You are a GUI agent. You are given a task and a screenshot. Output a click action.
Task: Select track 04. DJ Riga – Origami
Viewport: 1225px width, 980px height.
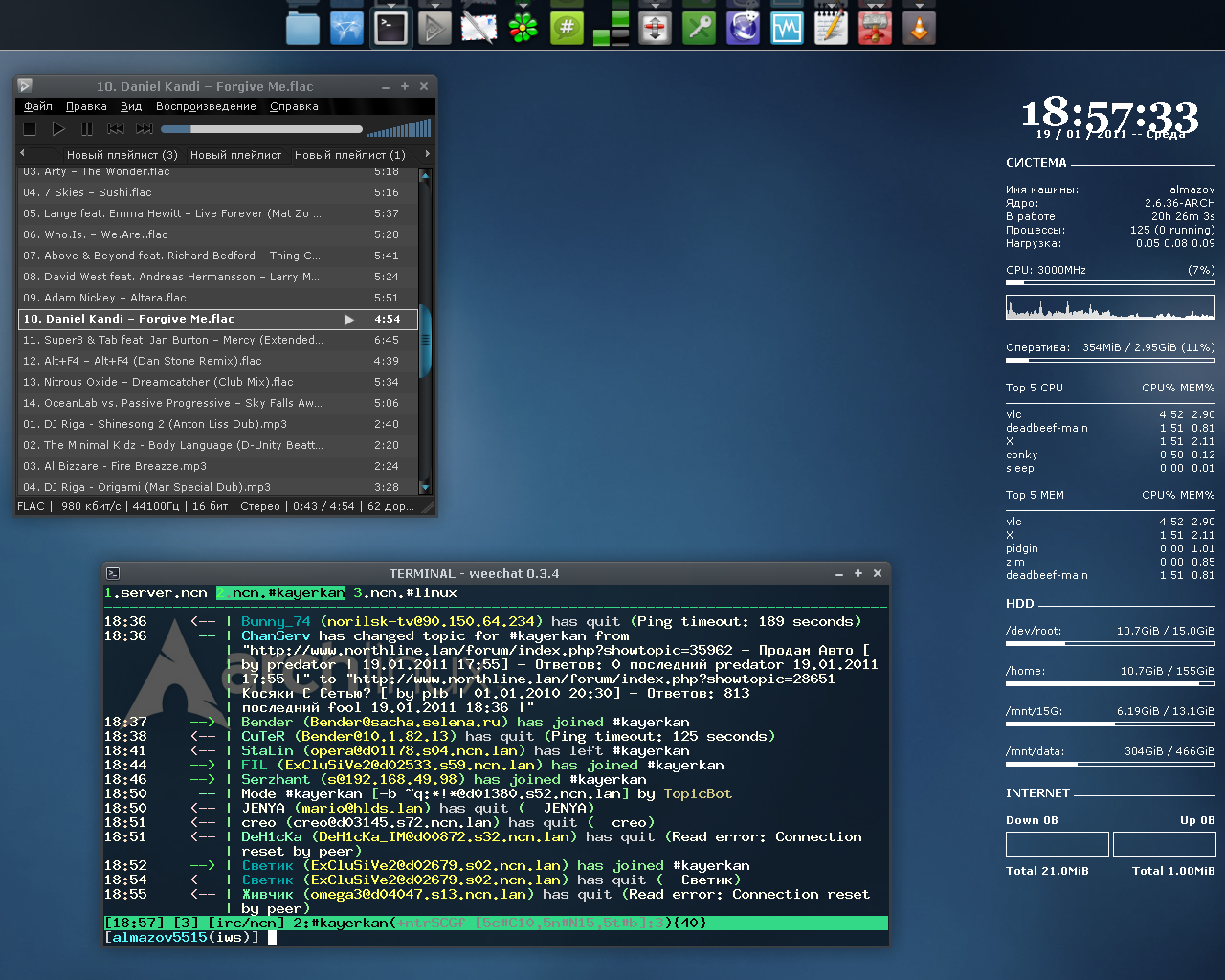pos(218,486)
